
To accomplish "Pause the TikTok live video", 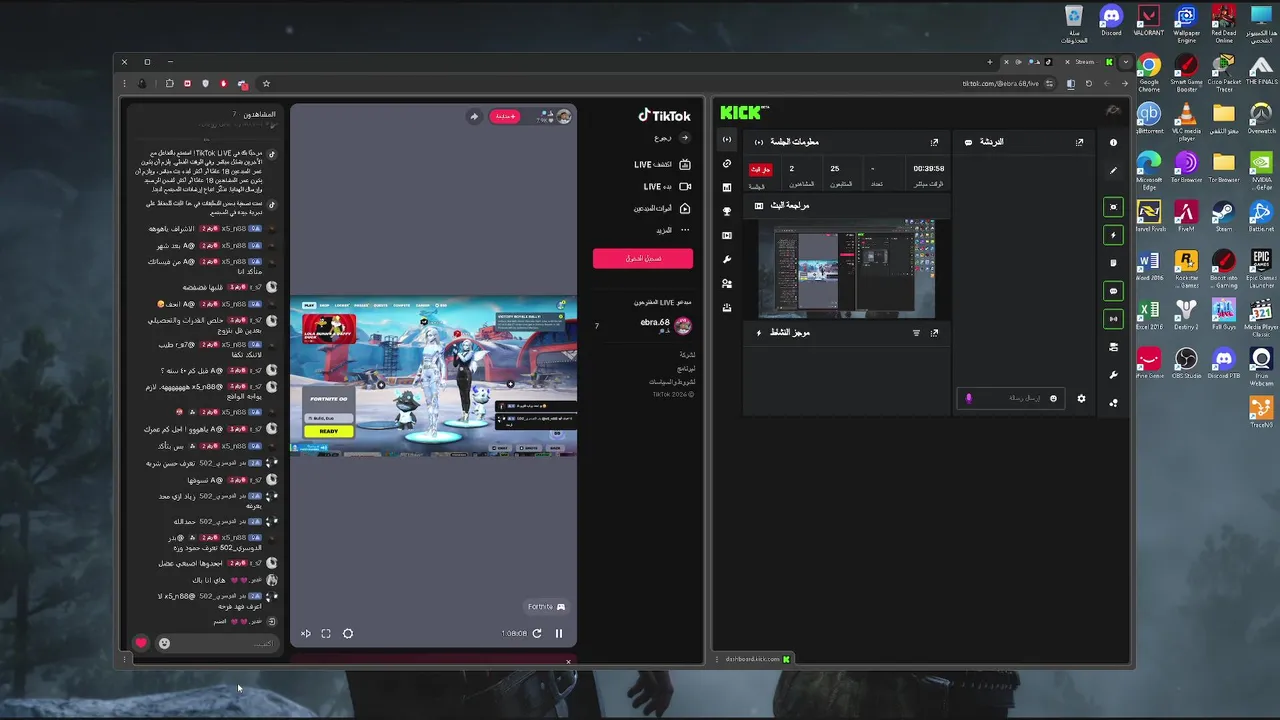I will click(x=559, y=633).
